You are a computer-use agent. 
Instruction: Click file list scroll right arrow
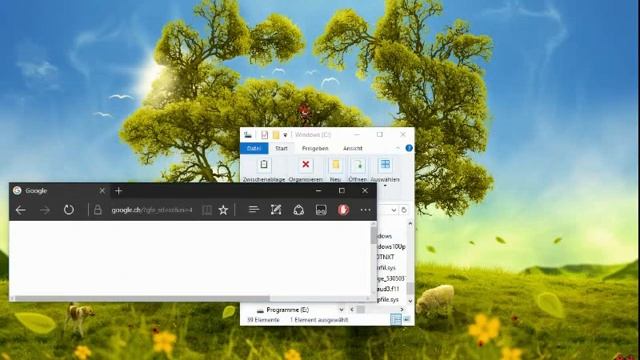tap(402, 310)
